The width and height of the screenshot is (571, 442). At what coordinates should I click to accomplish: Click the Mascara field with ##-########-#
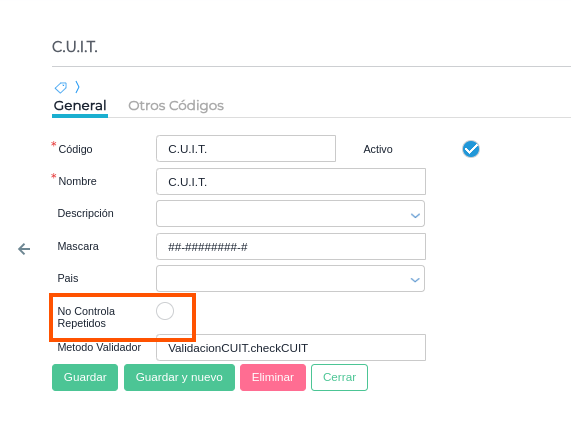coord(291,246)
